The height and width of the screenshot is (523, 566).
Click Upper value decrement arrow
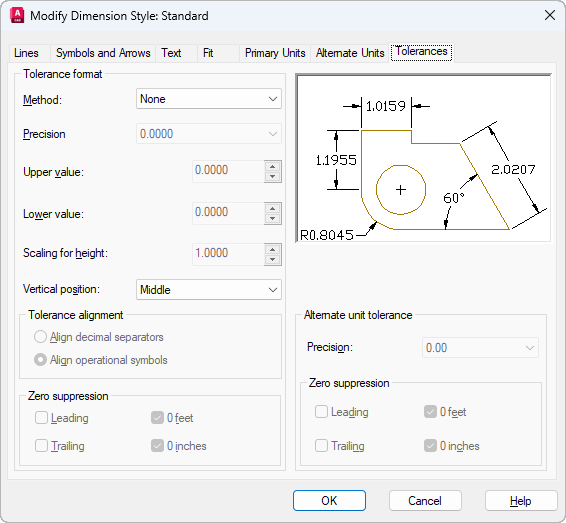coord(273,176)
